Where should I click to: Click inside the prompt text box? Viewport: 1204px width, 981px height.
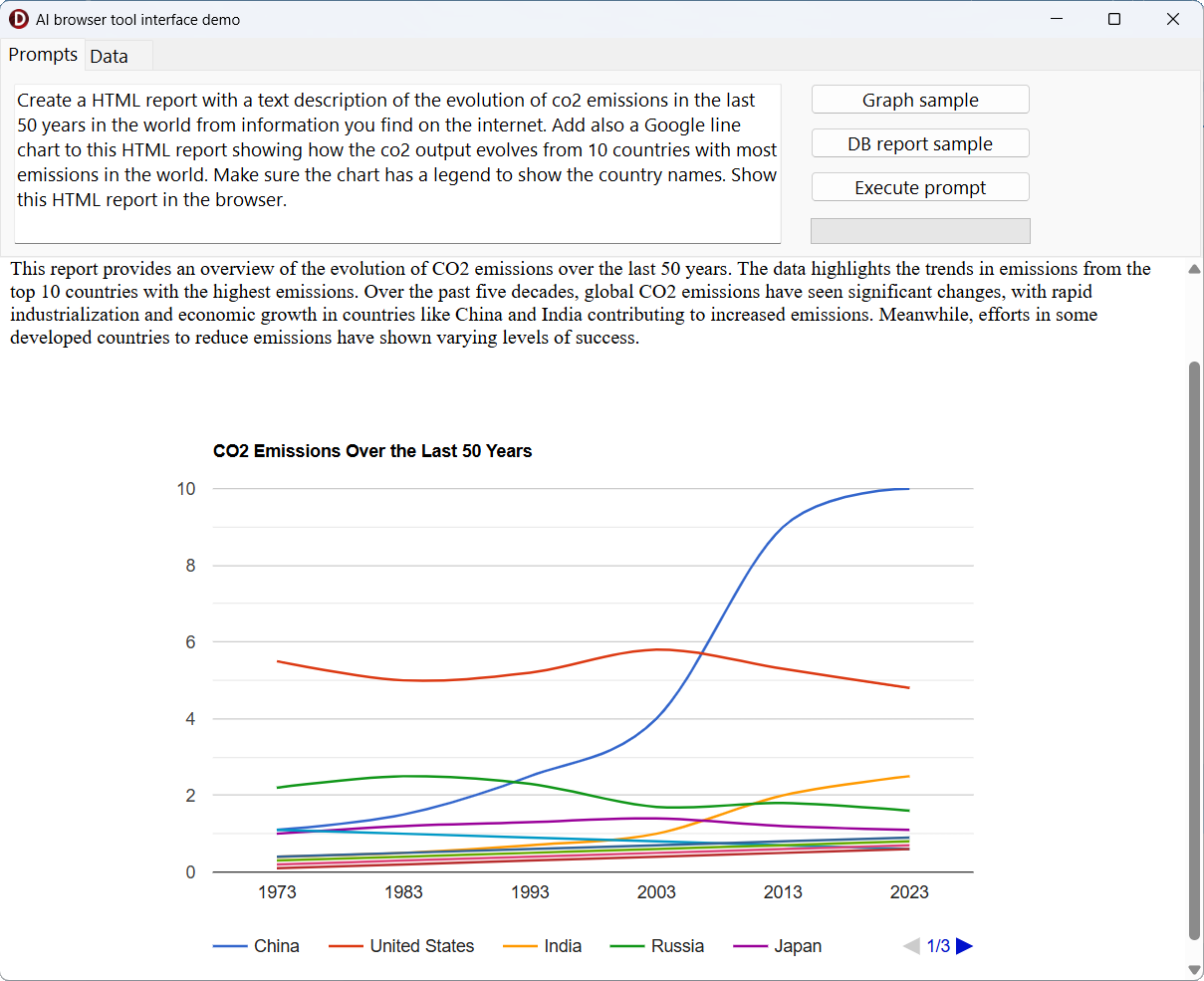tap(397, 163)
